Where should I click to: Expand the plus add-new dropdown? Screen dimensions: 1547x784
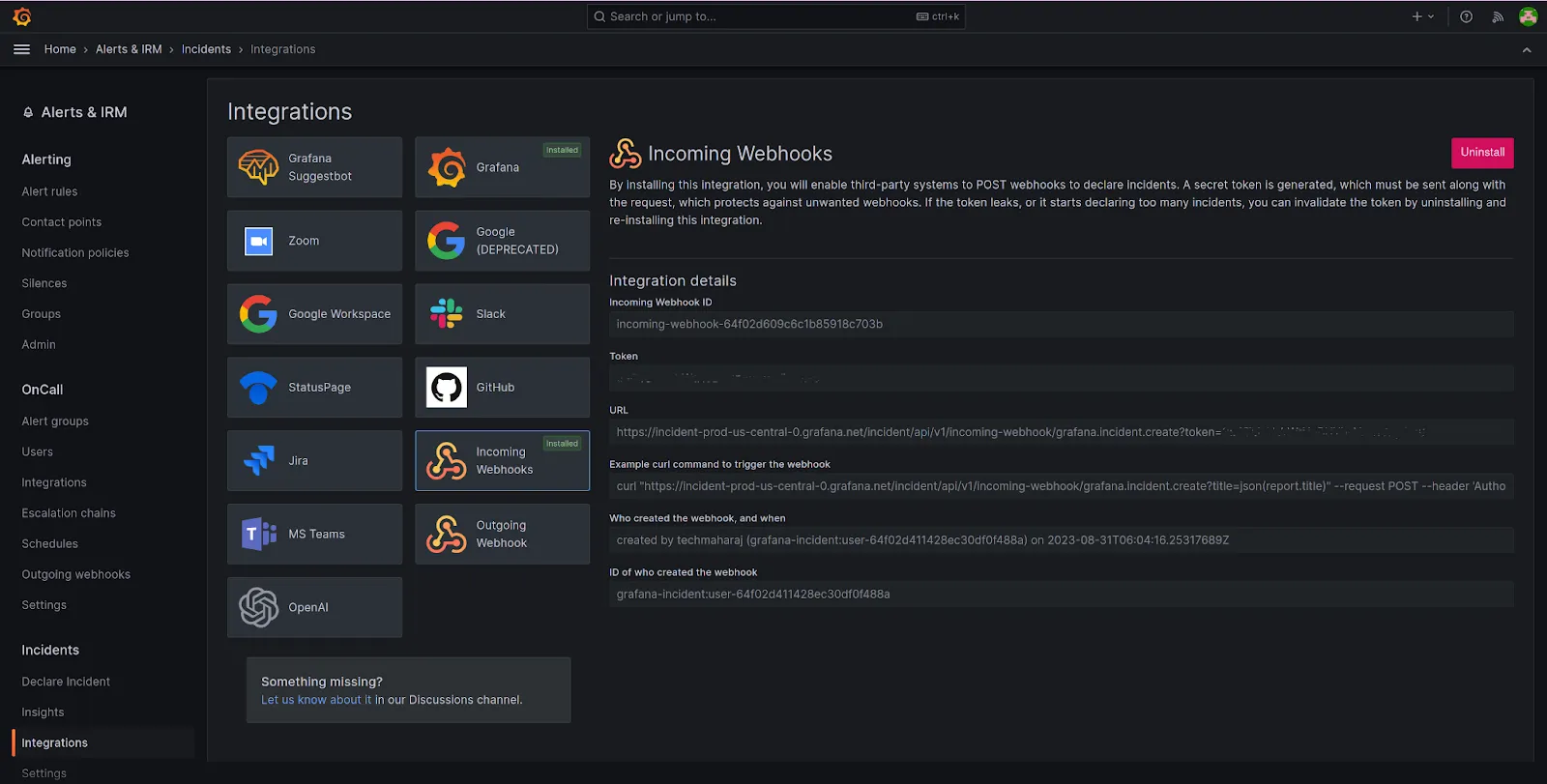tap(1422, 16)
